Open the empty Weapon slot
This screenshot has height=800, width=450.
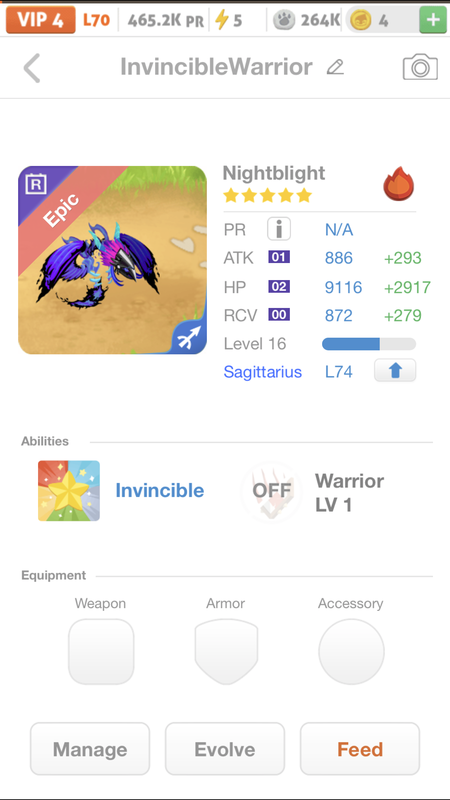tap(101, 652)
